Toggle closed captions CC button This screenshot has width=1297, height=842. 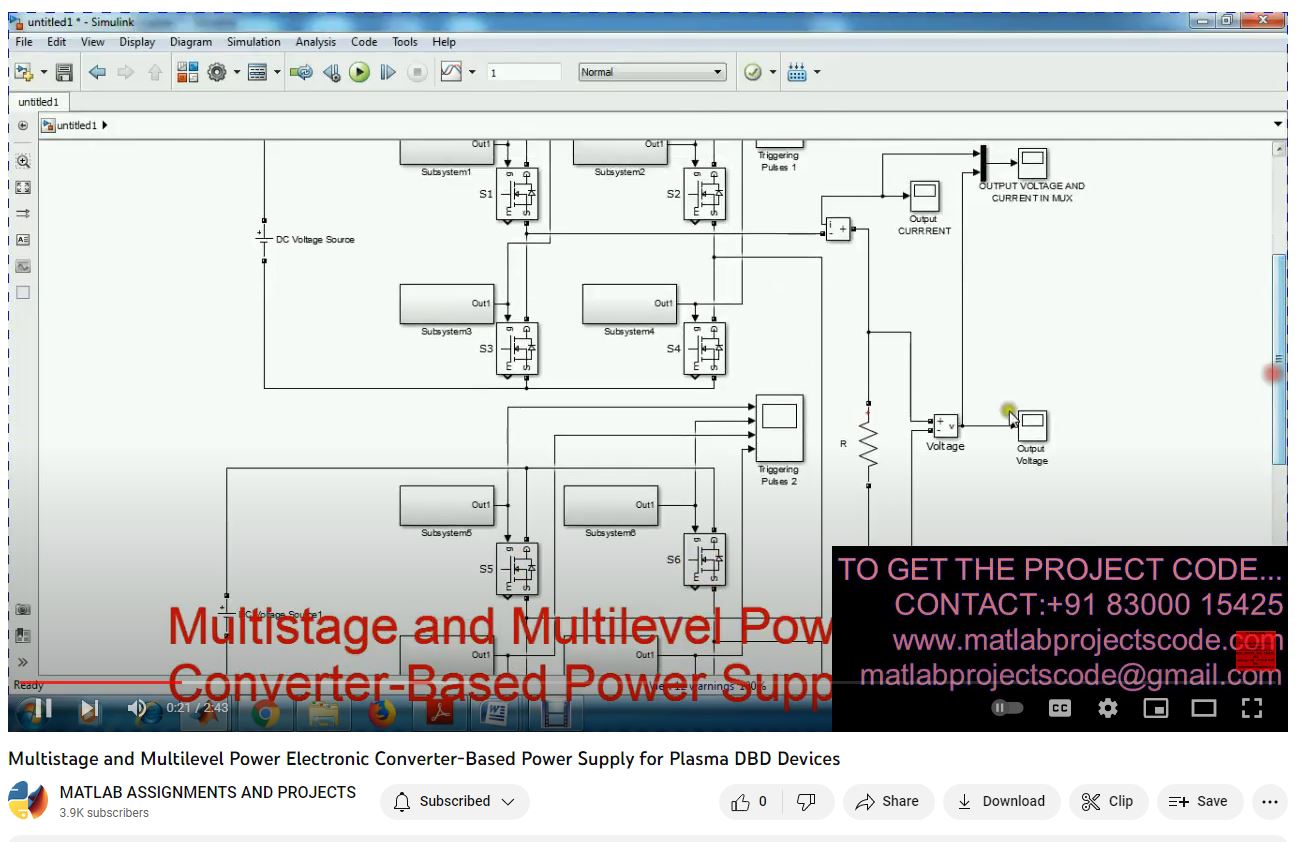1059,708
